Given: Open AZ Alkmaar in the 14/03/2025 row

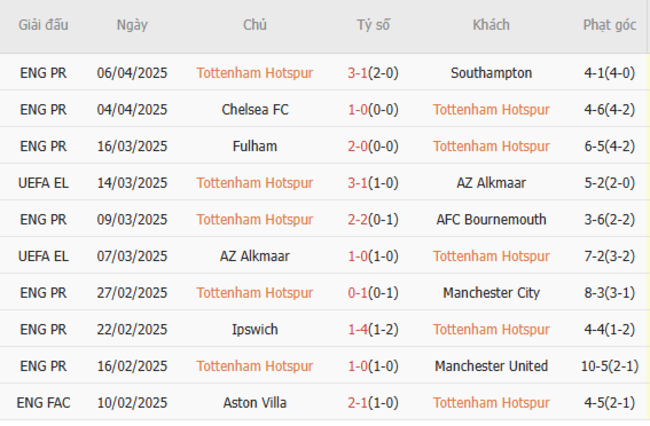Looking at the screenshot, I should coord(491,183).
